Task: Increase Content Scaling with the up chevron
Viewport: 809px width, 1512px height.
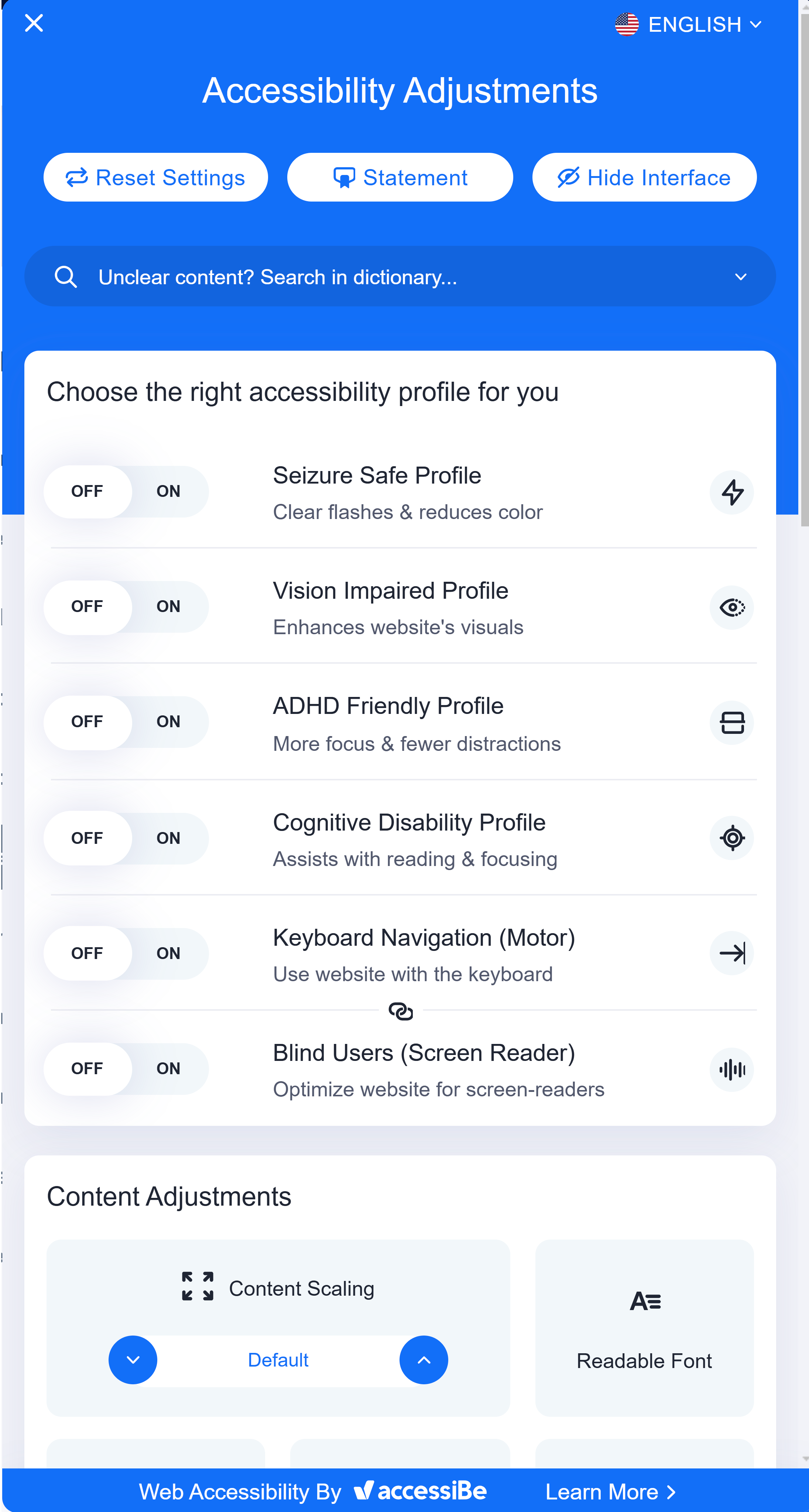Action: [x=423, y=1360]
